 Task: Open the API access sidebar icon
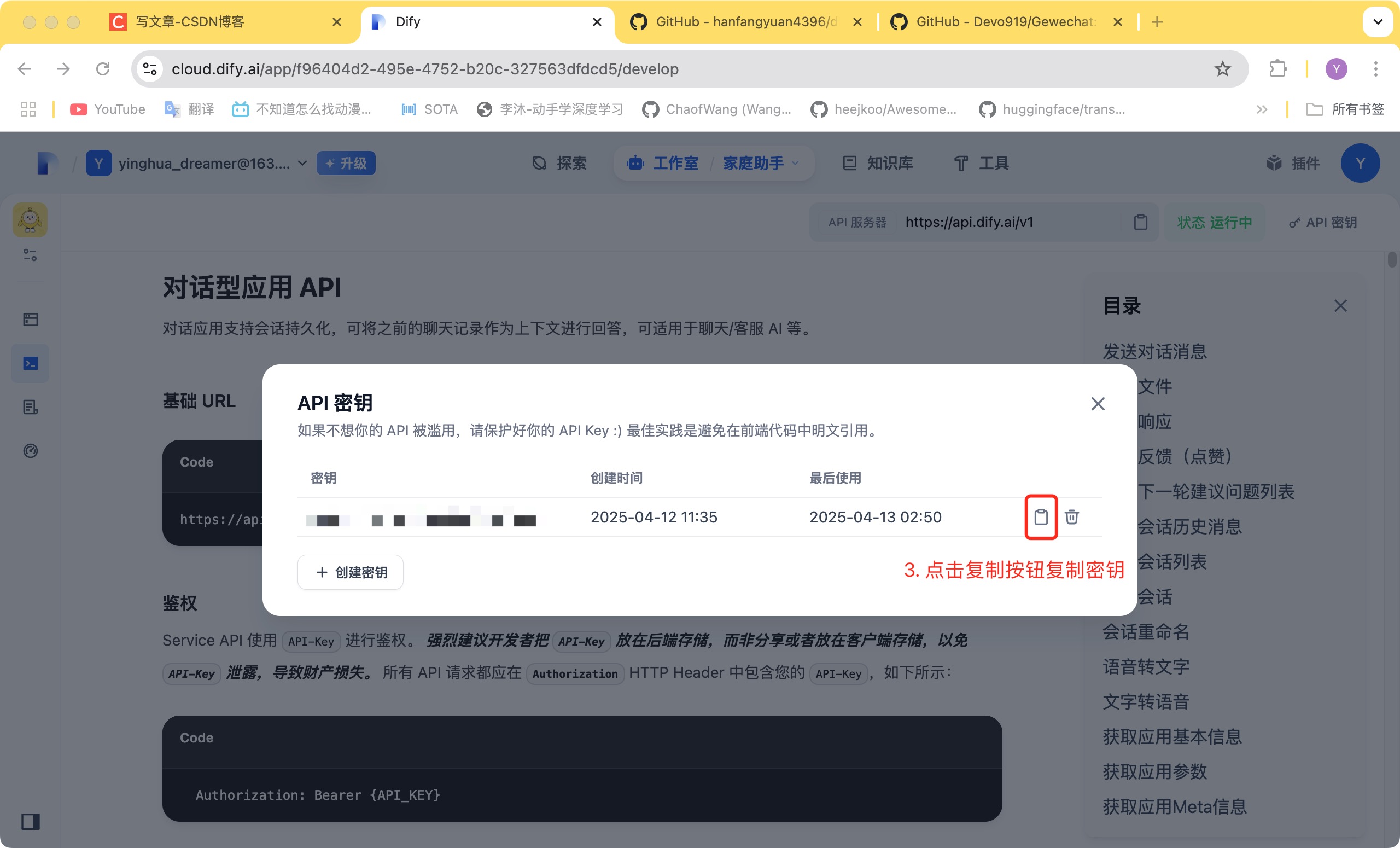30,363
